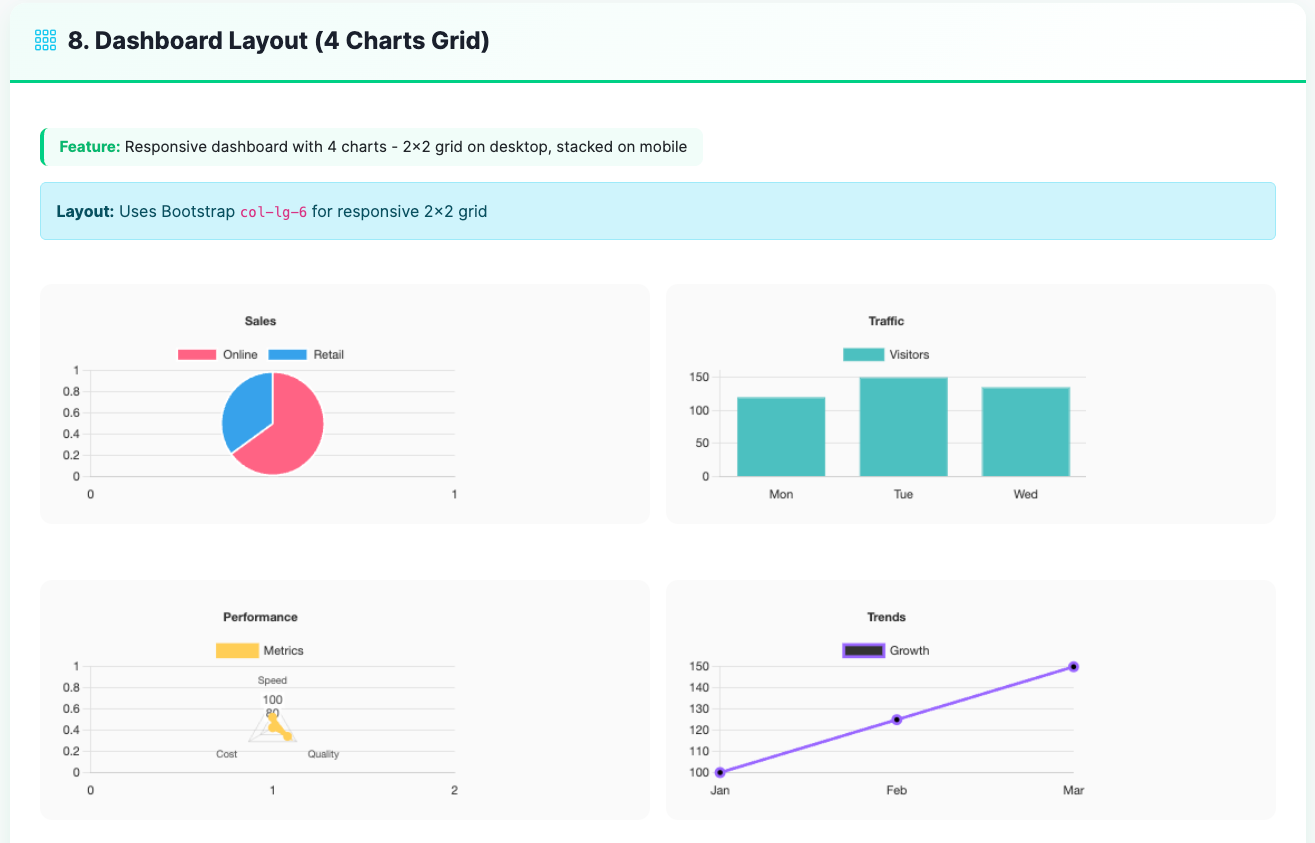Click the Feb data point on Trends line
Image resolution: width=1315 pixels, height=843 pixels.
coord(897,719)
